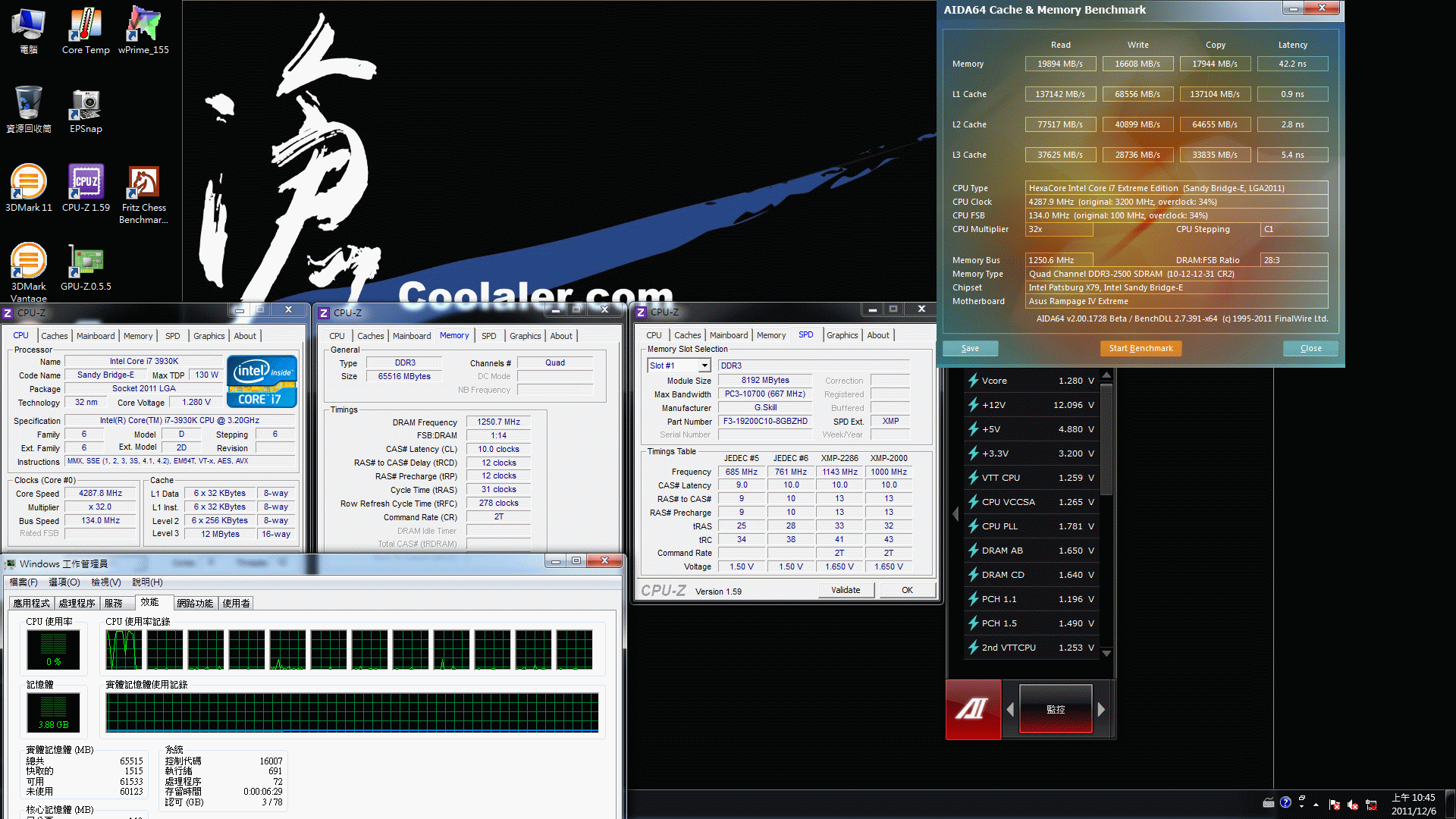This screenshot has width=1456, height=819.
Task: Launch the Fritz Chess Benchmark shortcut
Action: coord(143,194)
